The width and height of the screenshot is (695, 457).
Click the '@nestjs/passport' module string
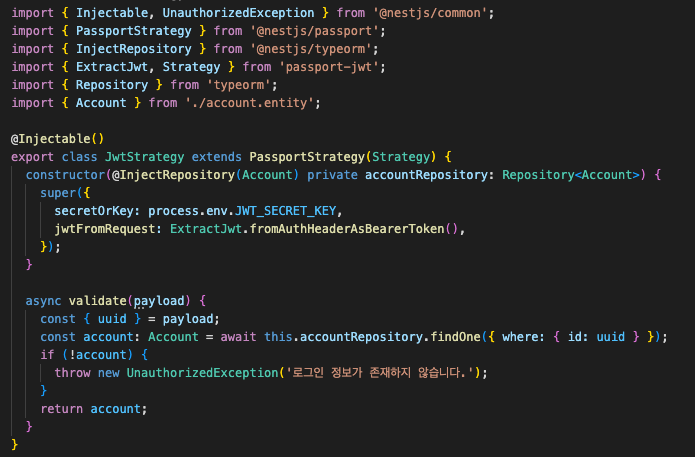click(314, 31)
